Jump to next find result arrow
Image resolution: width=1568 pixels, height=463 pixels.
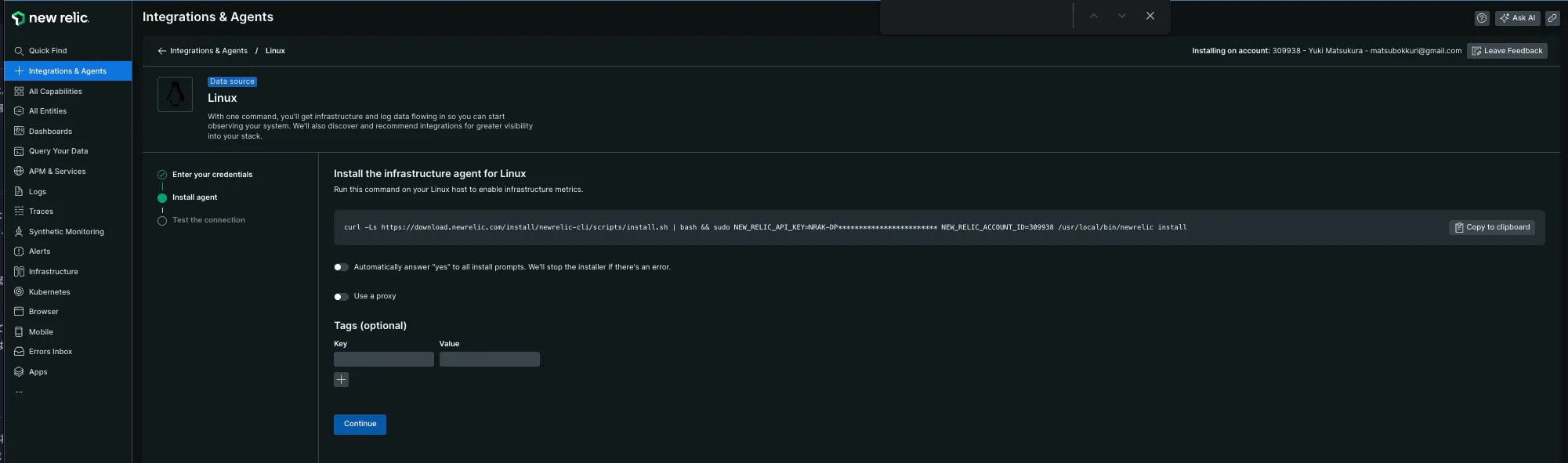coord(1121,16)
